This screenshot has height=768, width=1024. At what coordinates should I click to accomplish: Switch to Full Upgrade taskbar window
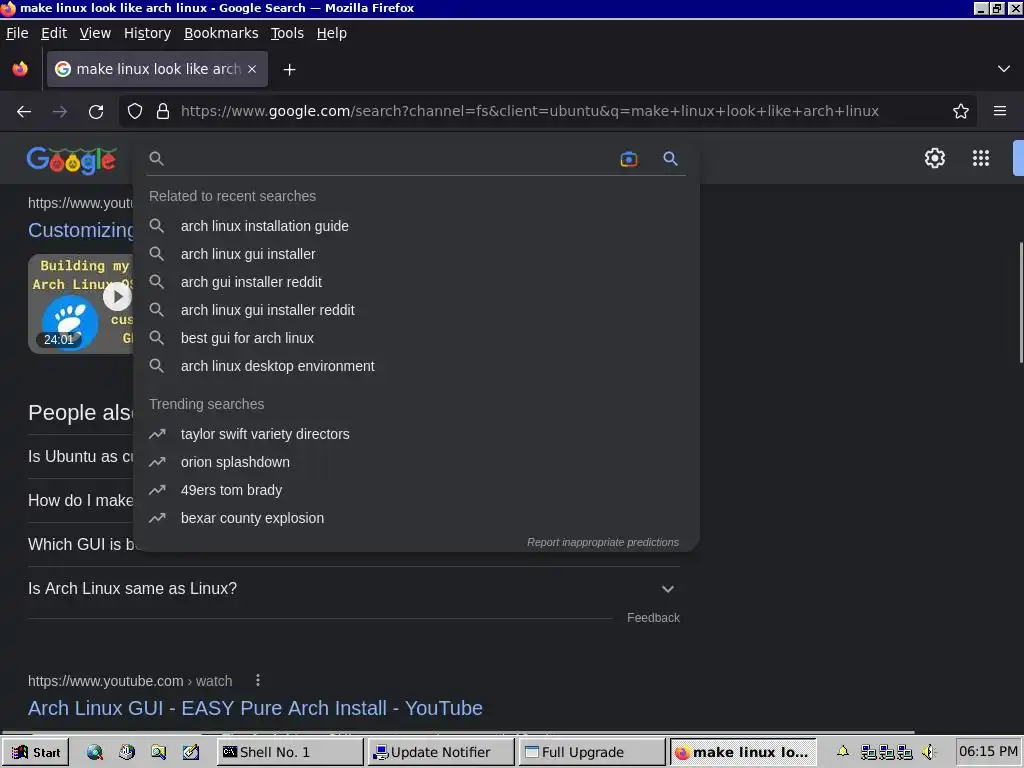pos(592,752)
